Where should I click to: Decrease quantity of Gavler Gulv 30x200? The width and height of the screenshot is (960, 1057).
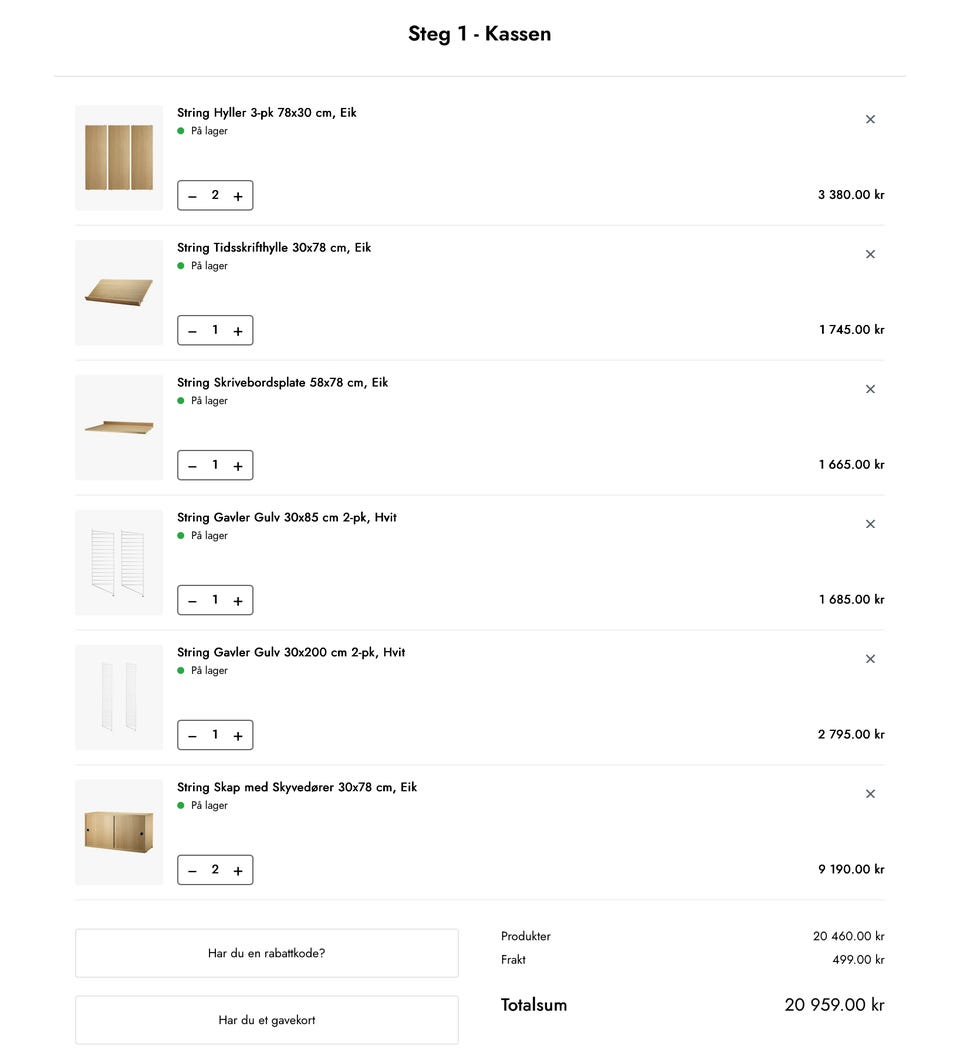coord(192,735)
